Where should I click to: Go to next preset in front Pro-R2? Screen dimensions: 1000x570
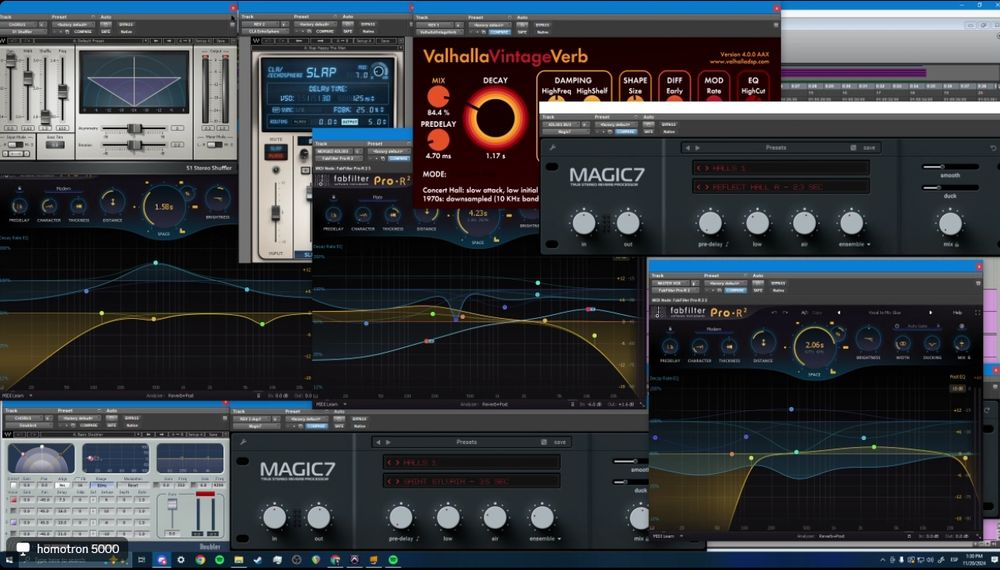point(930,312)
